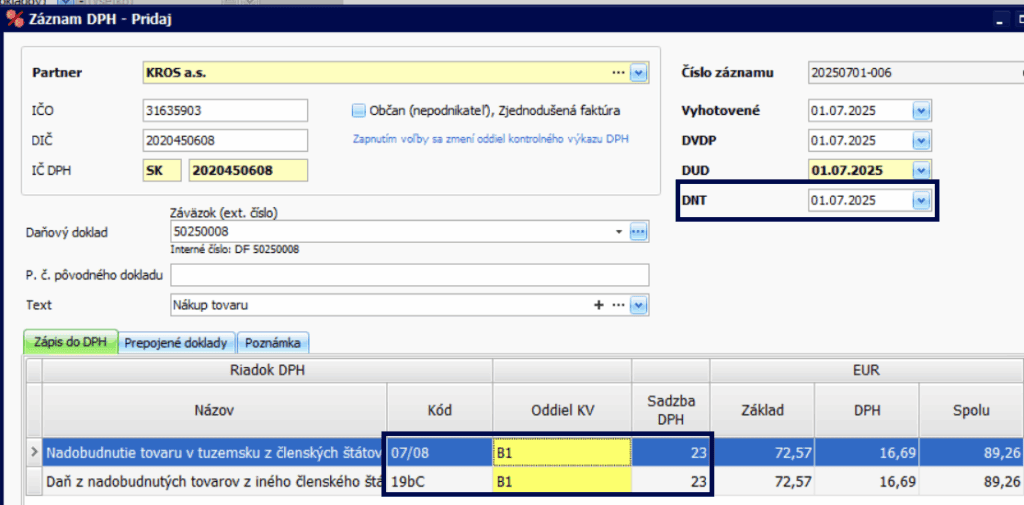Open the Vyhotovené date picker
The width and height of the screenshot is (1024, 505).
(x=921, y=111)
